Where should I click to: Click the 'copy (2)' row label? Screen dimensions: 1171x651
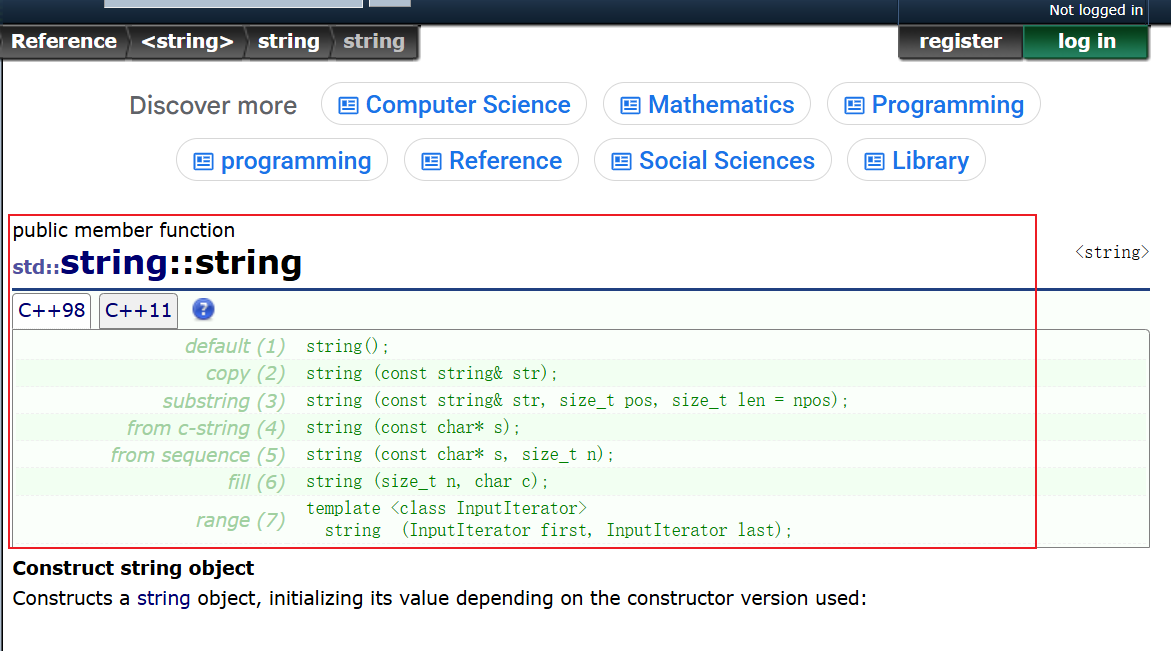246,373
